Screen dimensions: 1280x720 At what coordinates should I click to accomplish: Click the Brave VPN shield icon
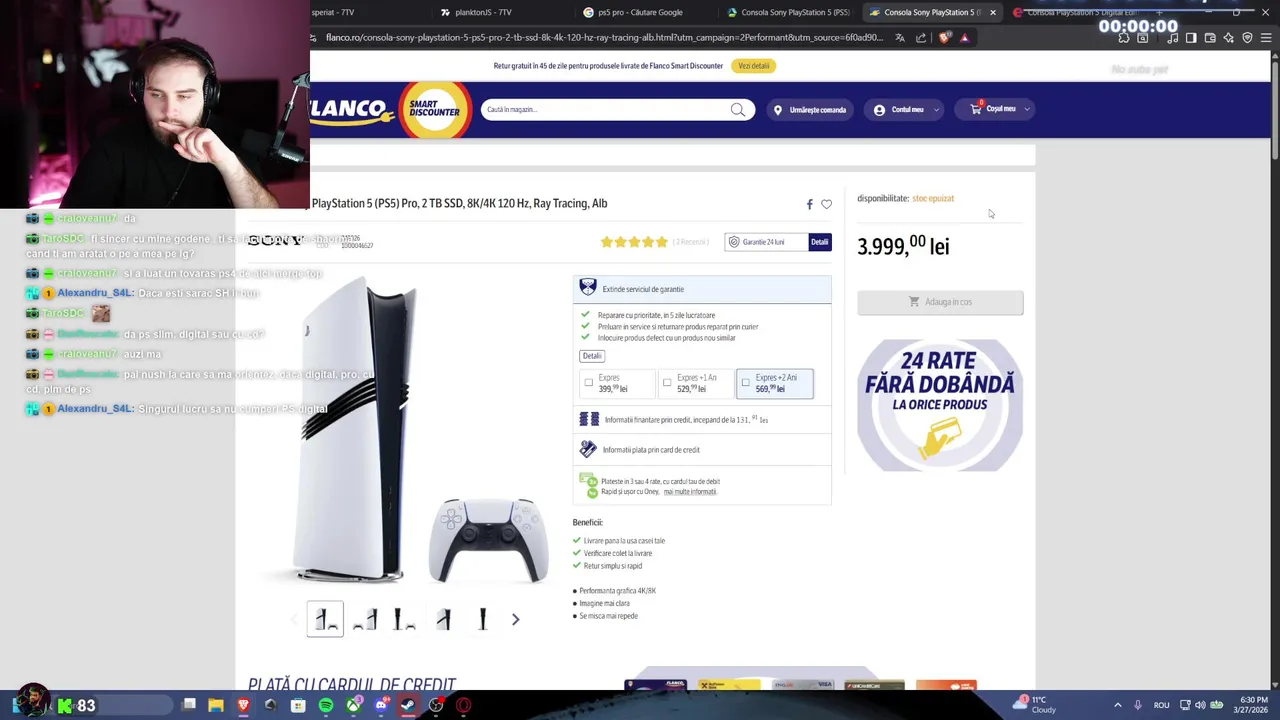[x=1247, y=38]
